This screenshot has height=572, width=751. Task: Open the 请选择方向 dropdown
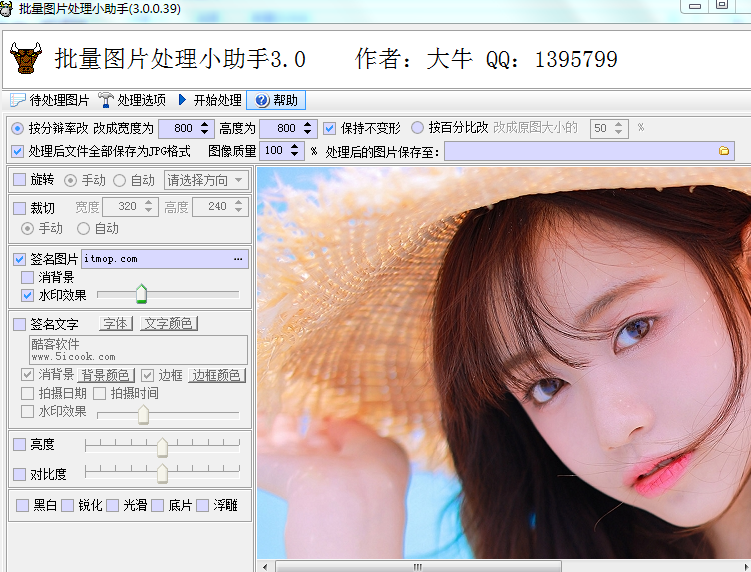(206, 180)
